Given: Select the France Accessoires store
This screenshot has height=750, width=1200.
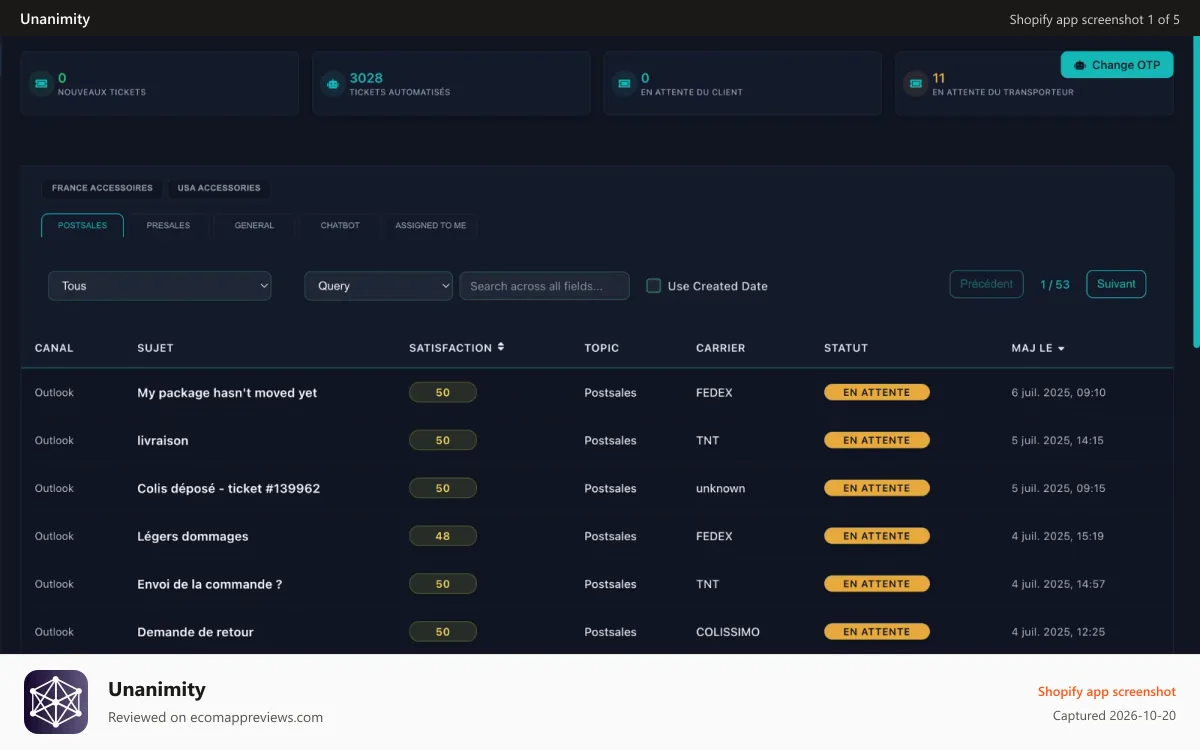Looking at the screenshot, I should point(102,188).
